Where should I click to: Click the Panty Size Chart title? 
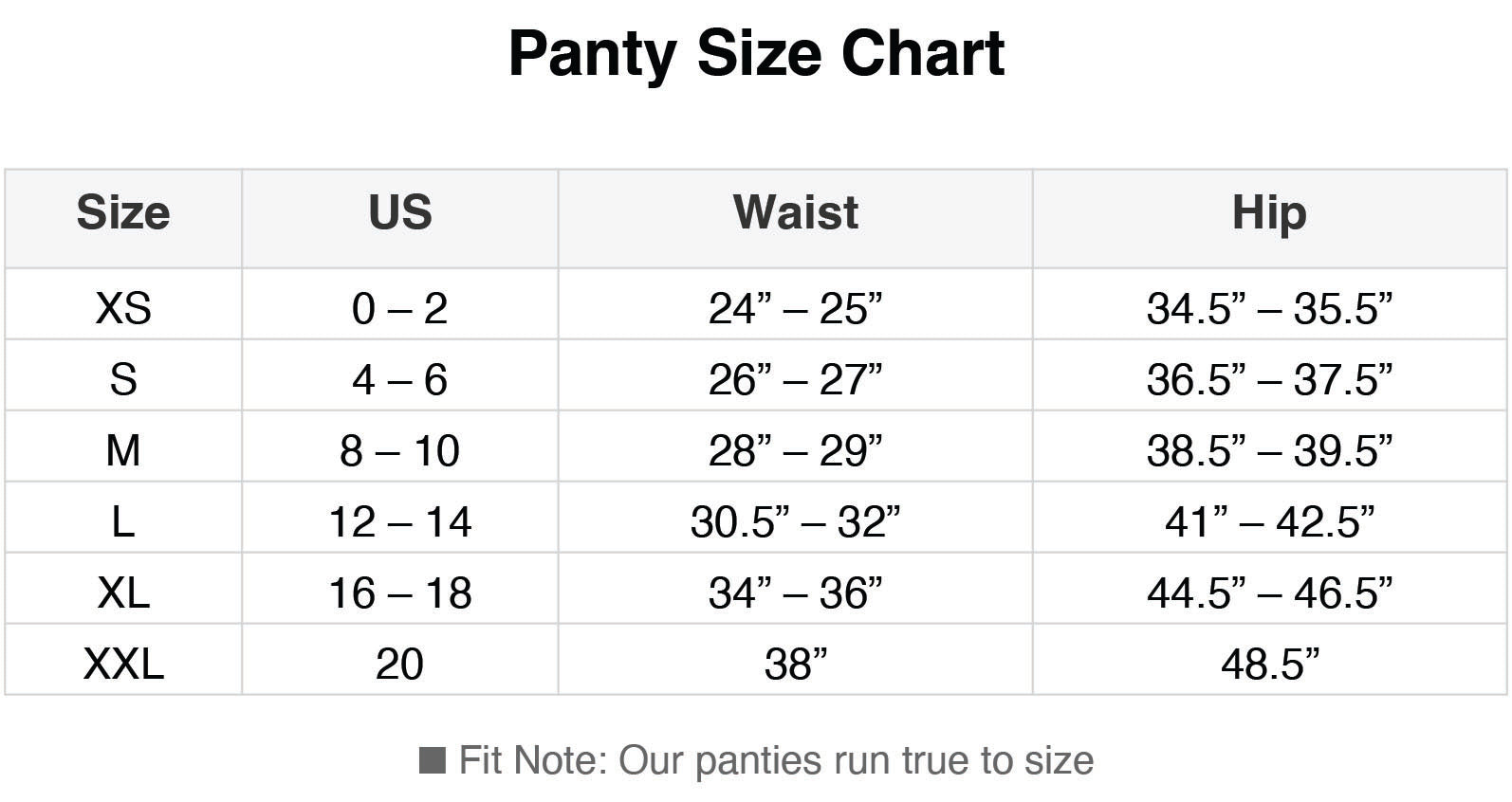coord(756,53)
